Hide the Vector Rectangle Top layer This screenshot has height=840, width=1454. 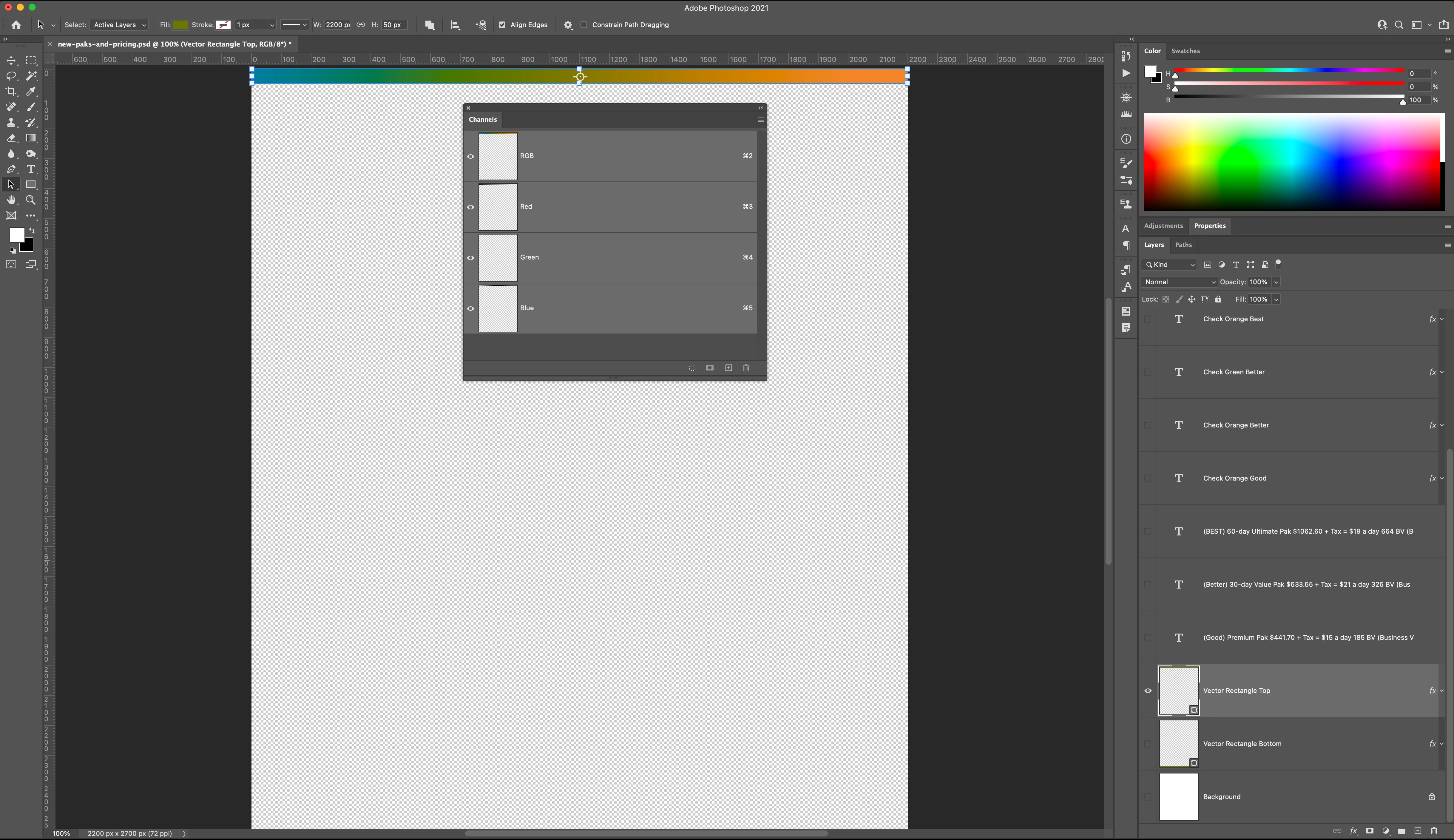tap(1148, 691)
